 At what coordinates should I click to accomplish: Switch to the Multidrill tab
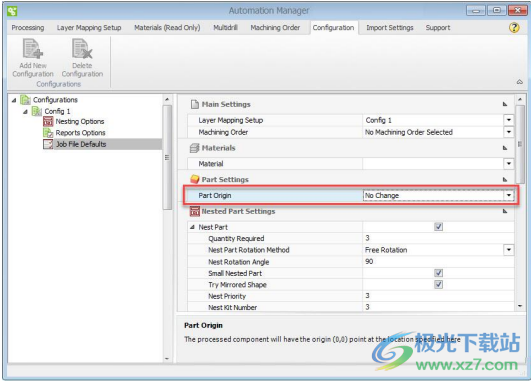tap(225, 28)
